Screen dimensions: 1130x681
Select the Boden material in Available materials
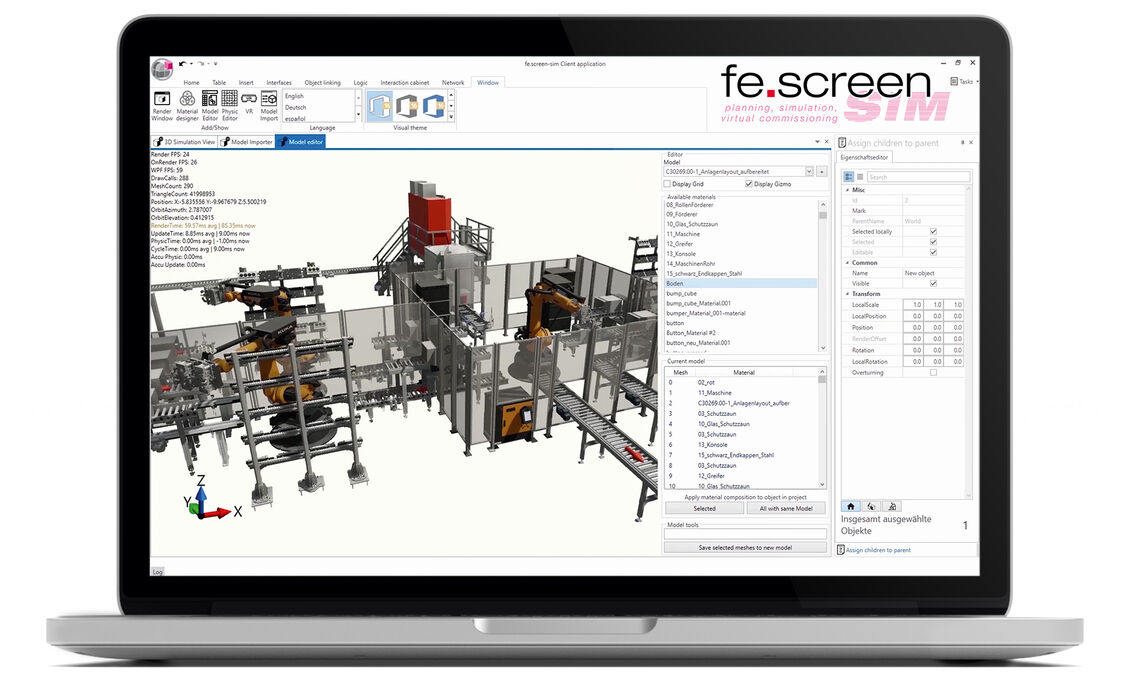[x=741, y=284]
